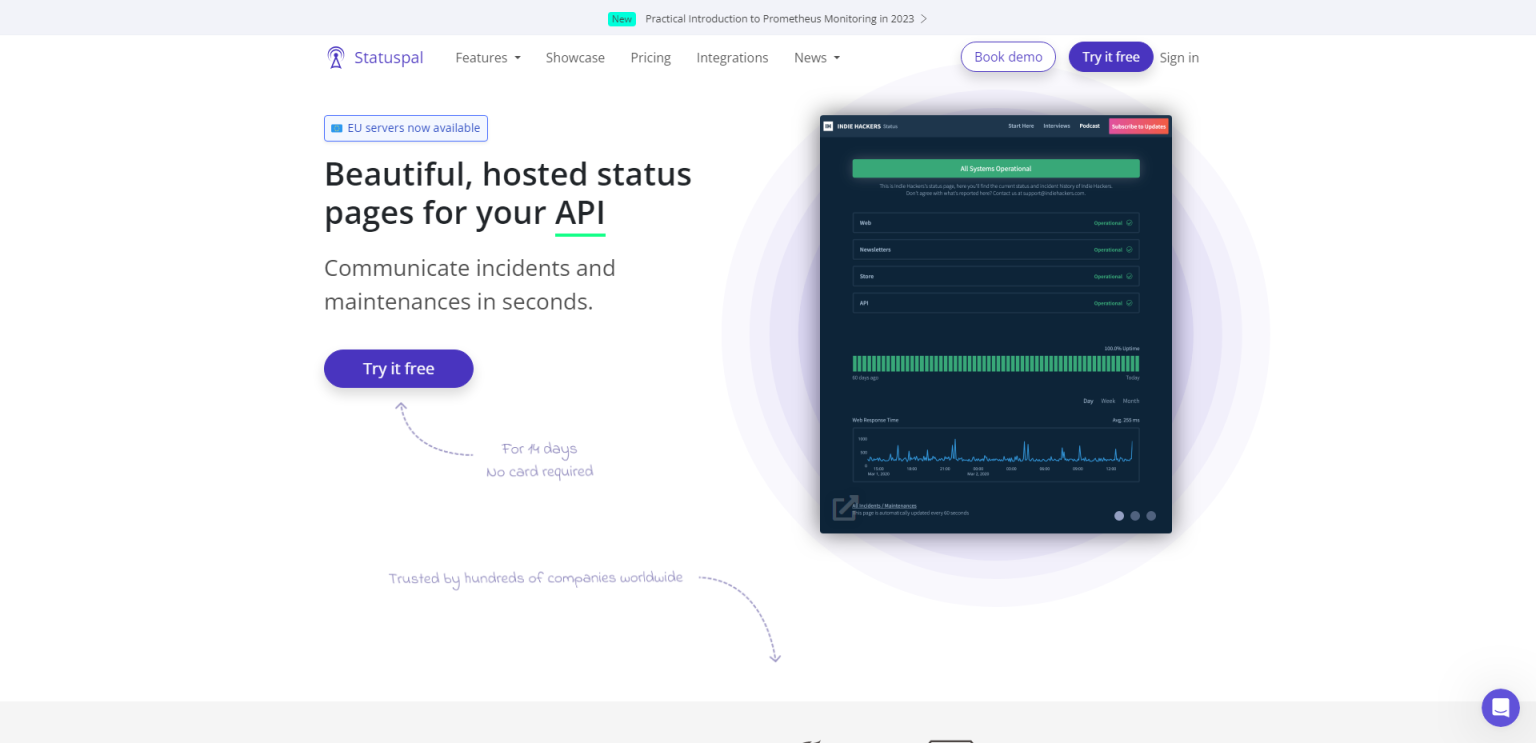
Task: Click the server icon in the EU servers badge
Action: click(x=337, y=128)
